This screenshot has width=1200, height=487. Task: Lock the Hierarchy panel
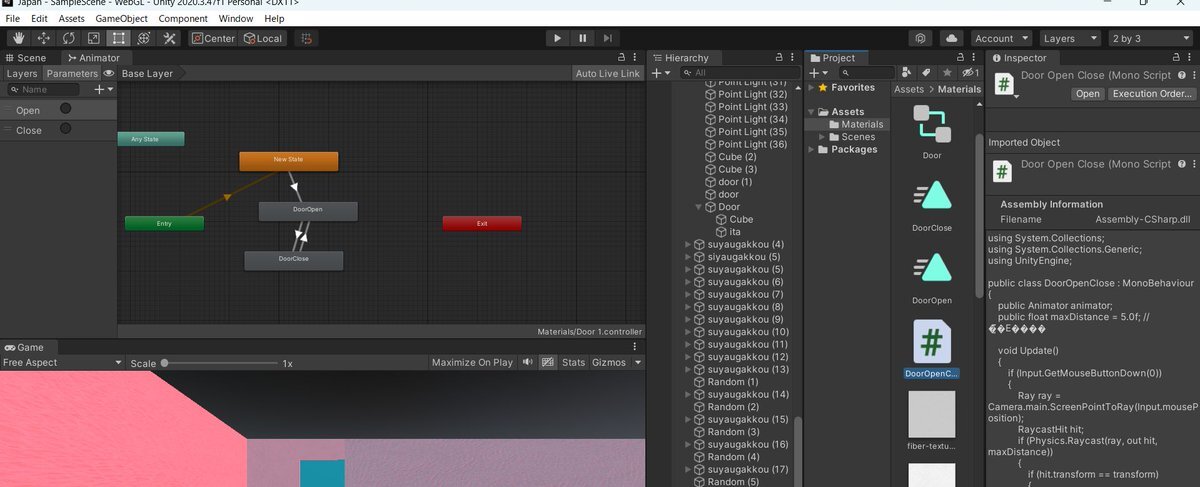coord(780,58)
